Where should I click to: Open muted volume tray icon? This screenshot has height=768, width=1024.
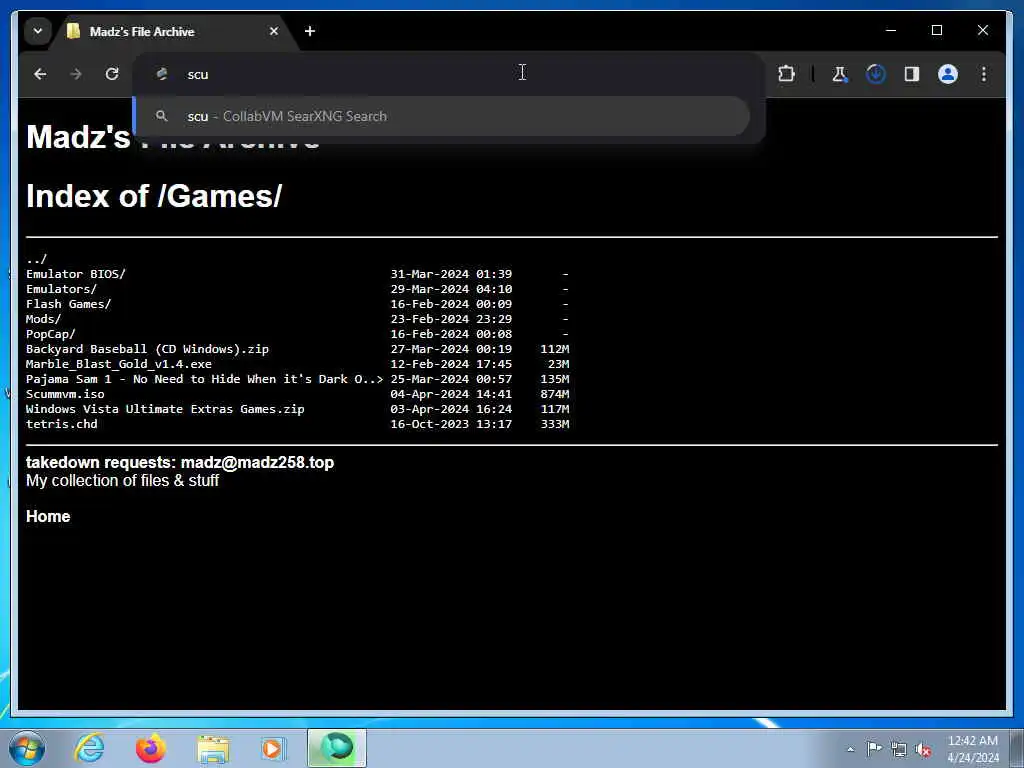(923, 749)
